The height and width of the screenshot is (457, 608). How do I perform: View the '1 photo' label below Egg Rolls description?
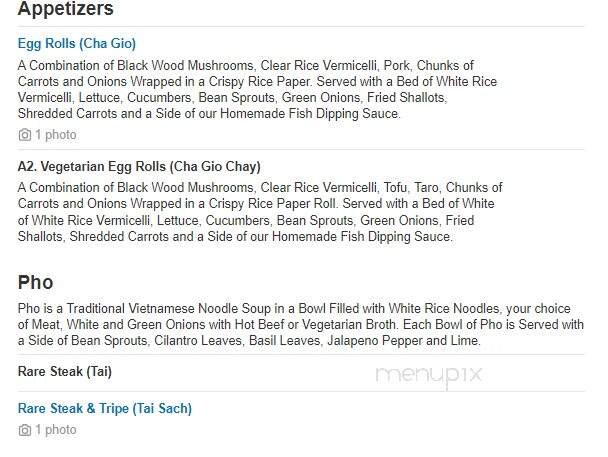[55, 134]
